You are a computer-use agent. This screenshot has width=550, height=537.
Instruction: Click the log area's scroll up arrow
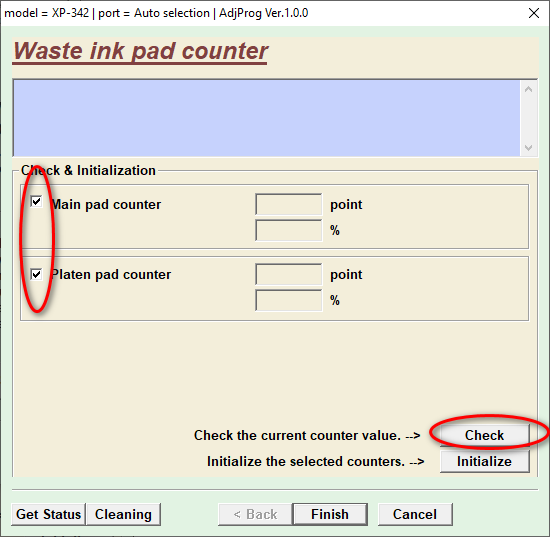(x=529, y=89)
